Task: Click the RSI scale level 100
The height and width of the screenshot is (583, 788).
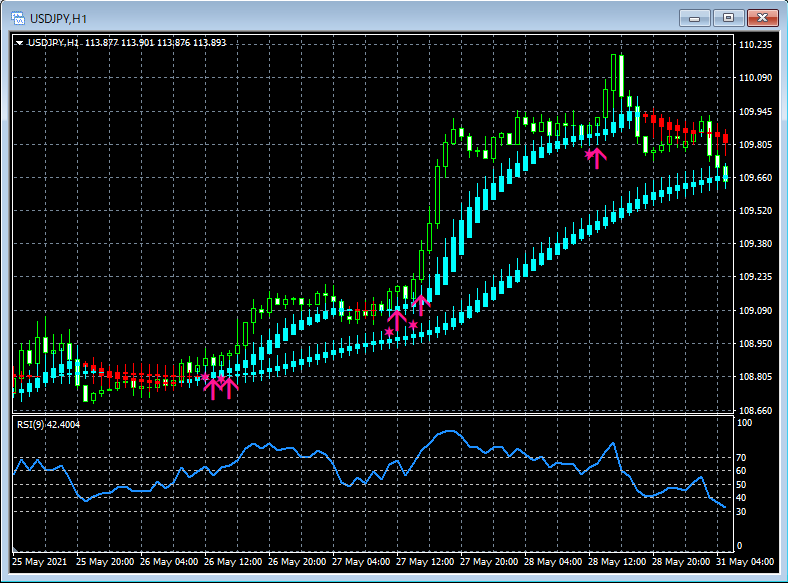Action: [x=745, y=423]
